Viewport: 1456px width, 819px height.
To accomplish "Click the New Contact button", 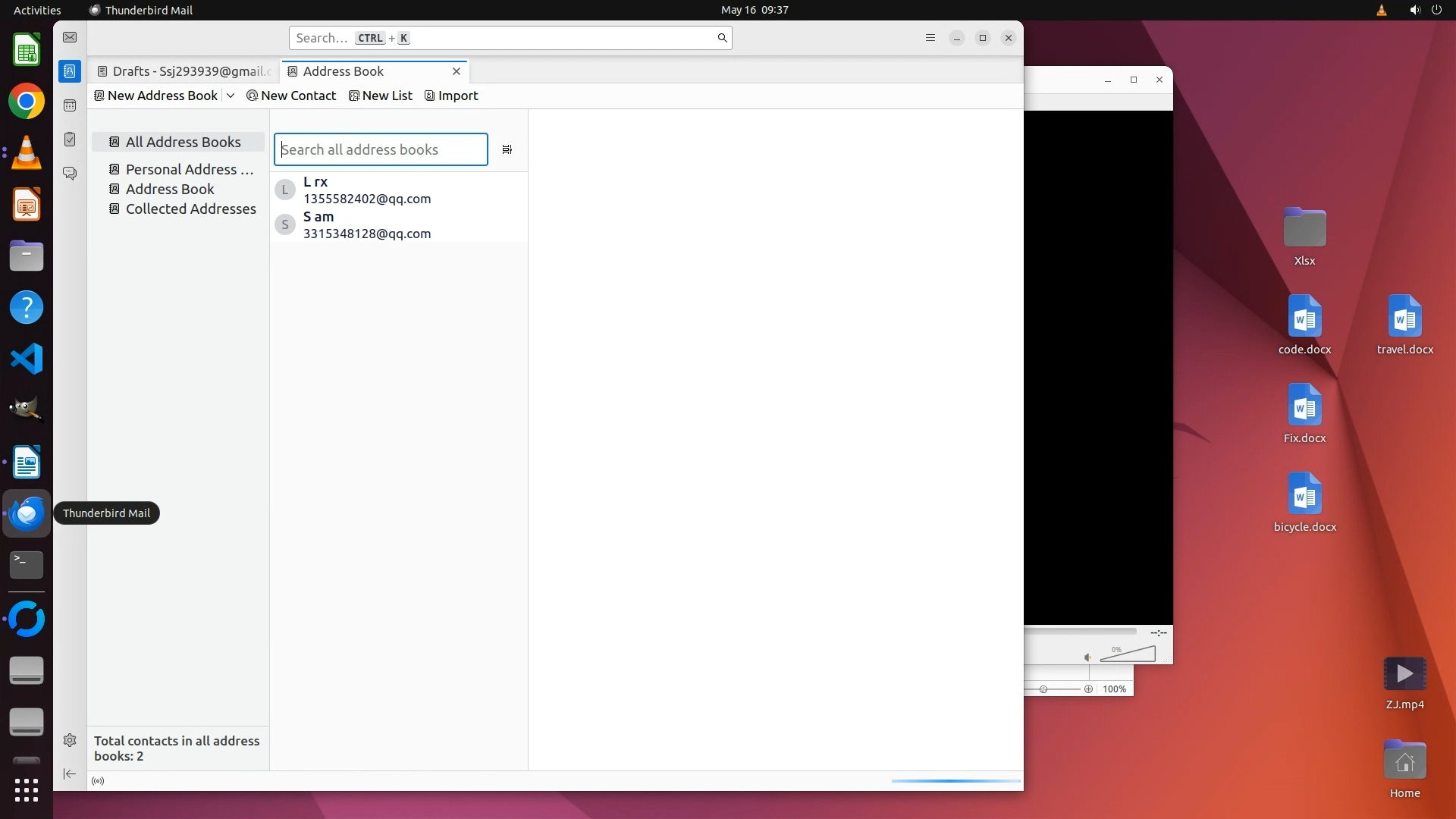I will click(291, 96).
